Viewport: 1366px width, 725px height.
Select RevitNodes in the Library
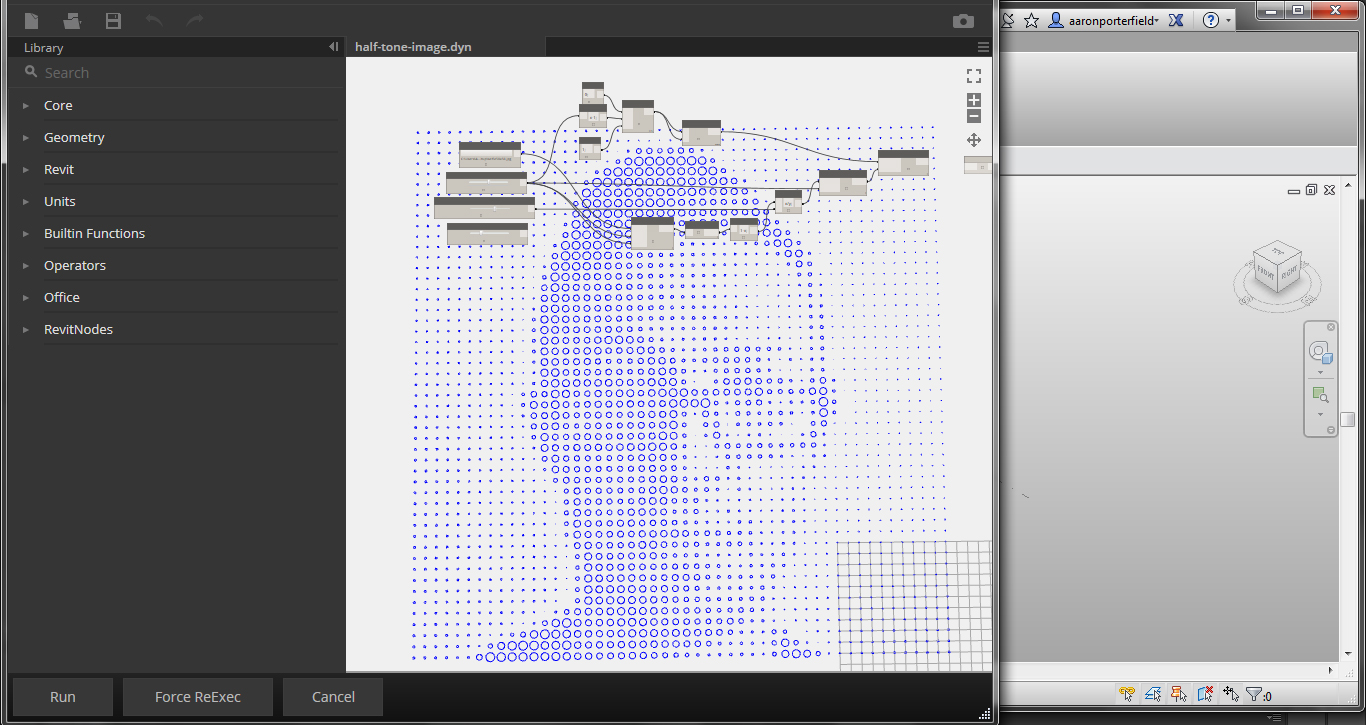(x=78, y=329)
